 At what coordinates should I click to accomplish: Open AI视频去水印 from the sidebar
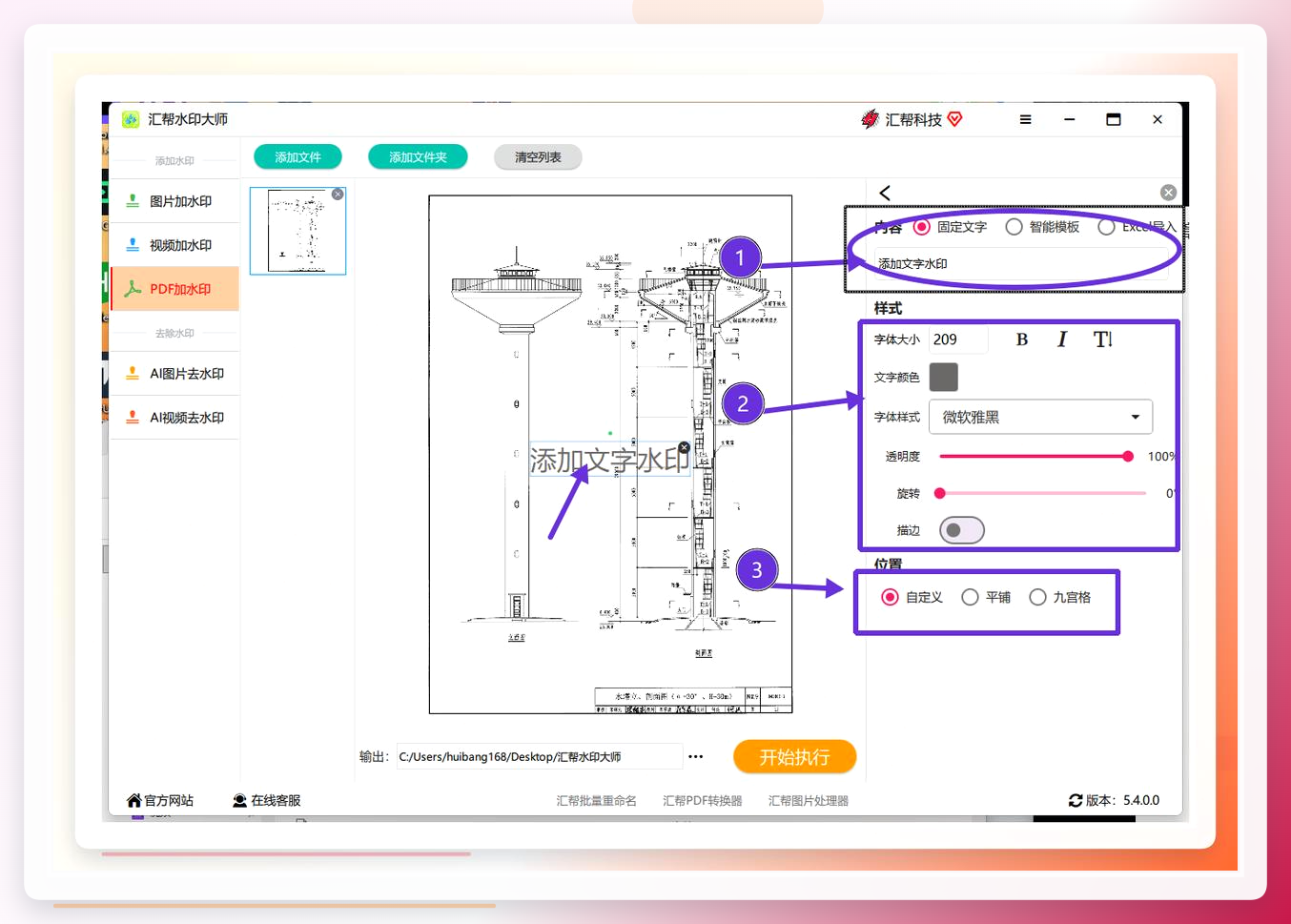(x=174, y=418)
